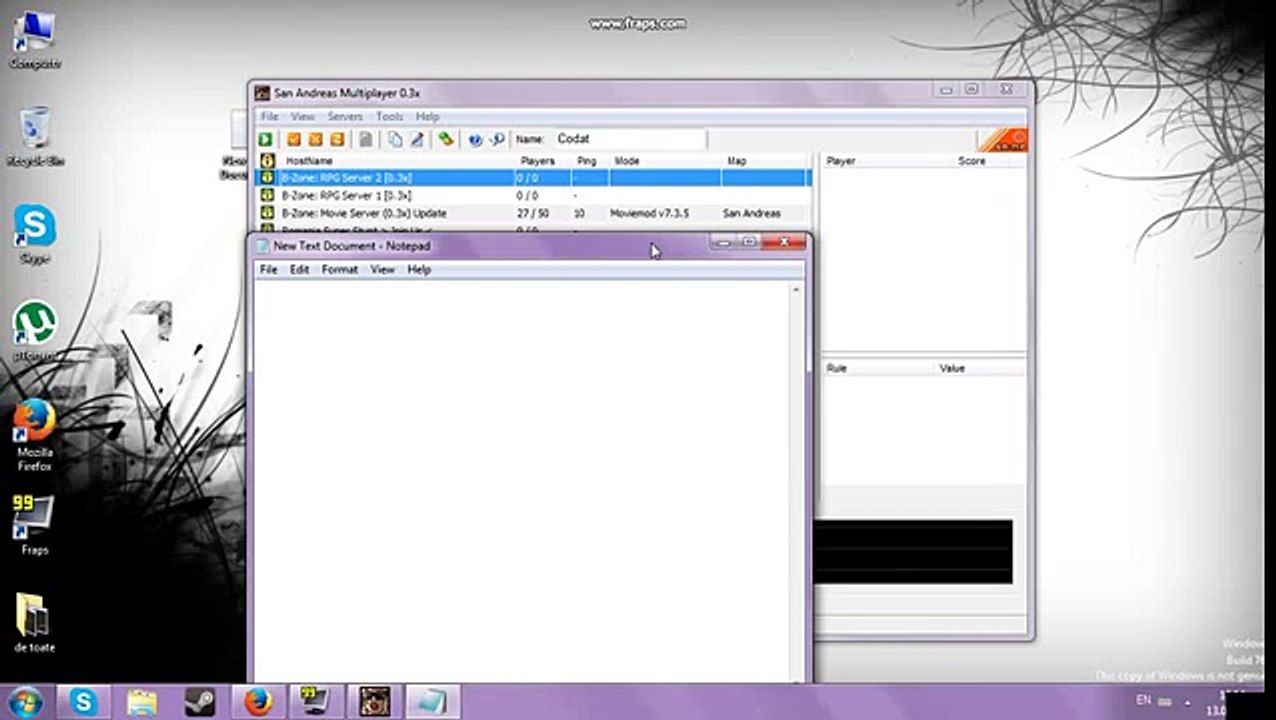Select the Skype desktop shortcut

tap(35, 234)
